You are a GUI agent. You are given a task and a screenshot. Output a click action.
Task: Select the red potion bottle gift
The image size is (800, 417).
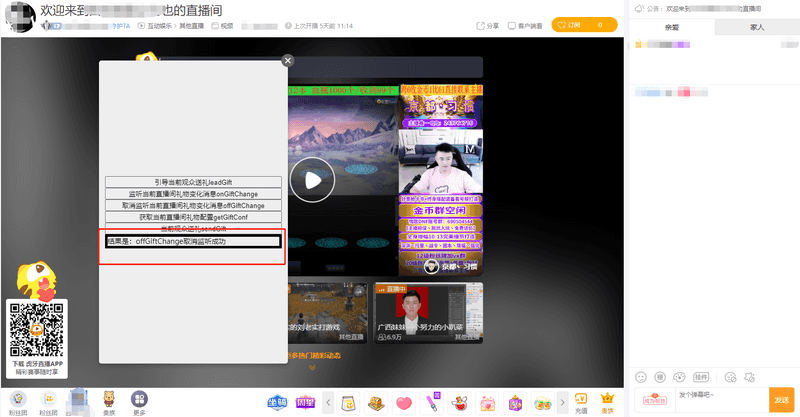point(459,403)
